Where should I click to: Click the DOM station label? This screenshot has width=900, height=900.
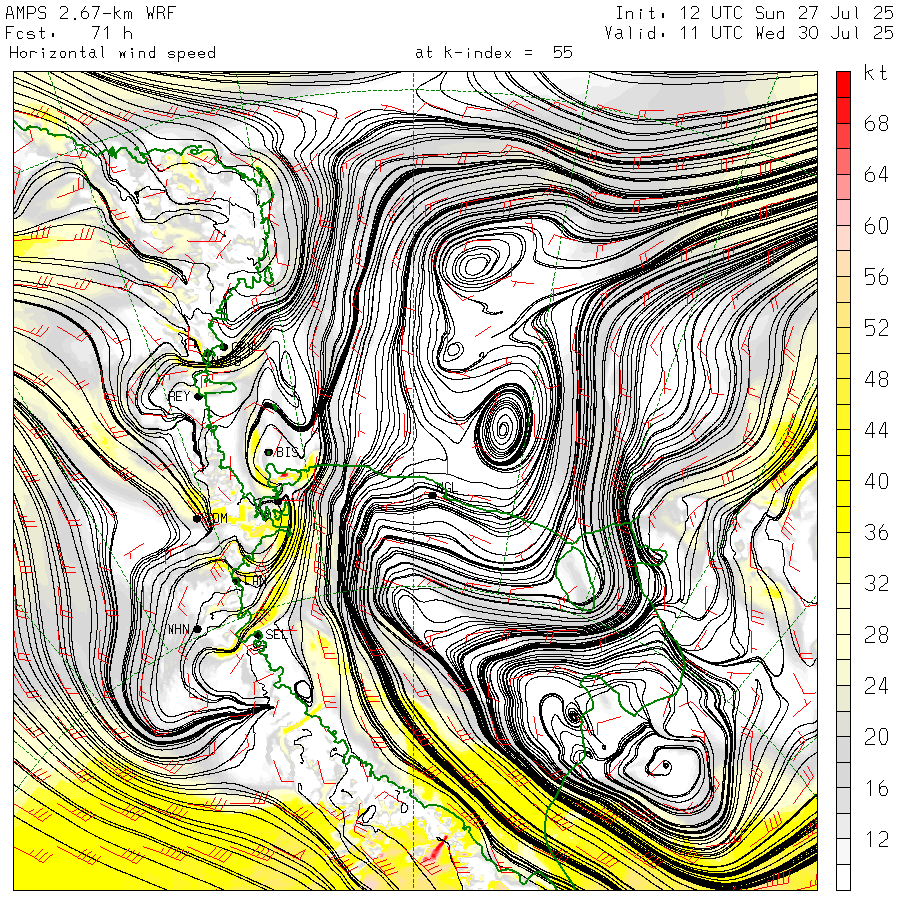coord(216,518)
